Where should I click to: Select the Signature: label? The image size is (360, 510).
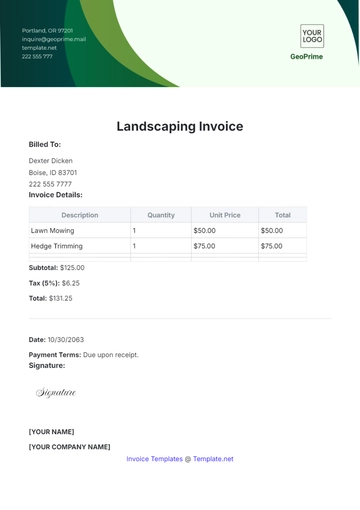47,366
